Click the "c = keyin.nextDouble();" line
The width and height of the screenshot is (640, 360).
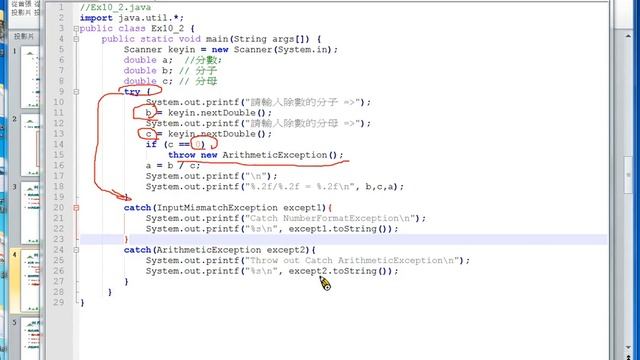click(x=209, y=134)
